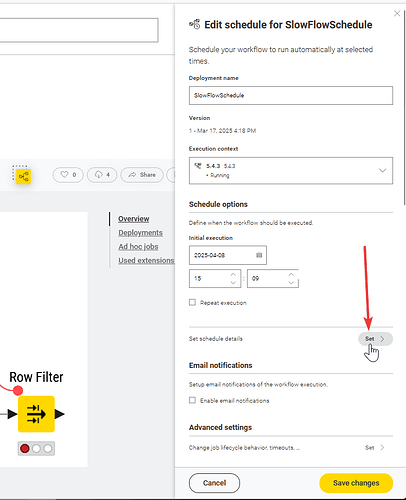Click the heart likes icon
The width and height of the screenshot is (406, 500).
(64, 174)
